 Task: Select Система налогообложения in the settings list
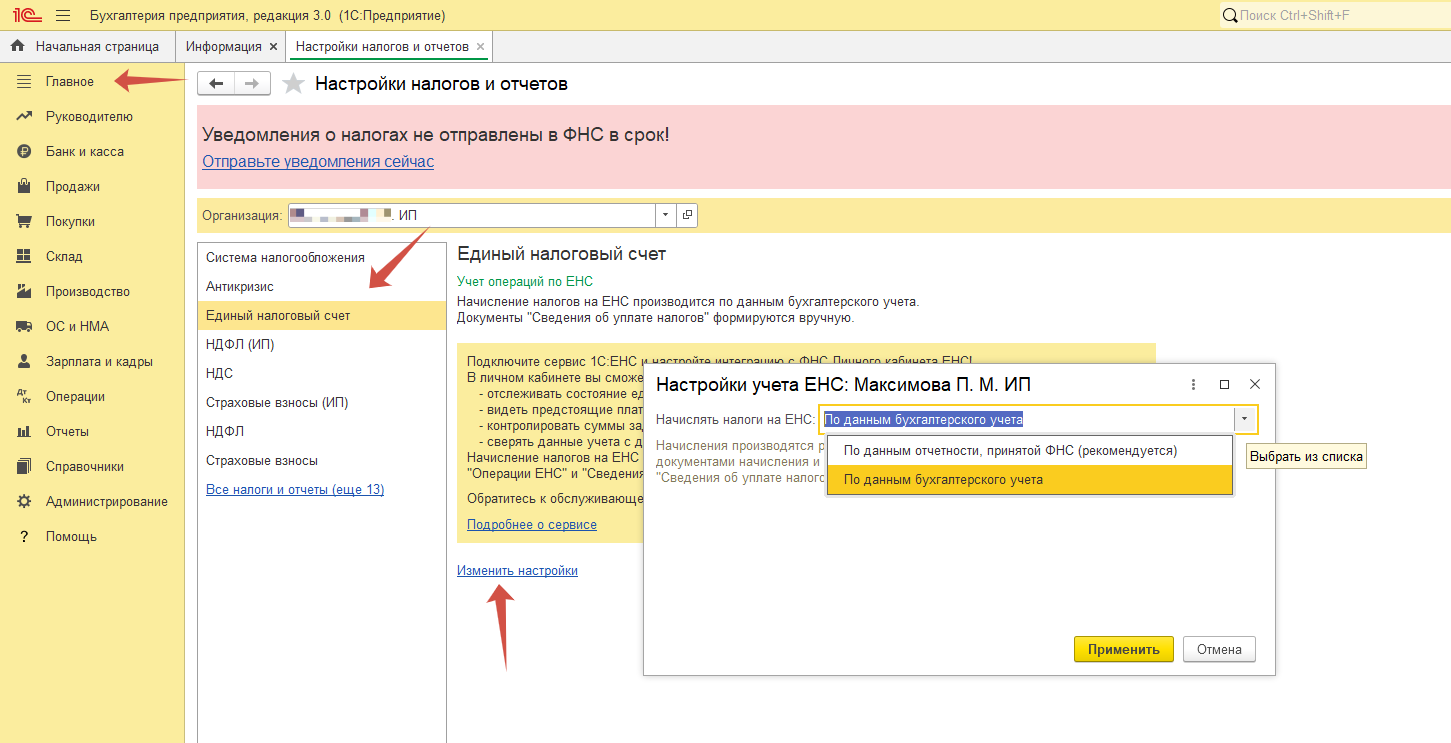[x=322, y=257]
